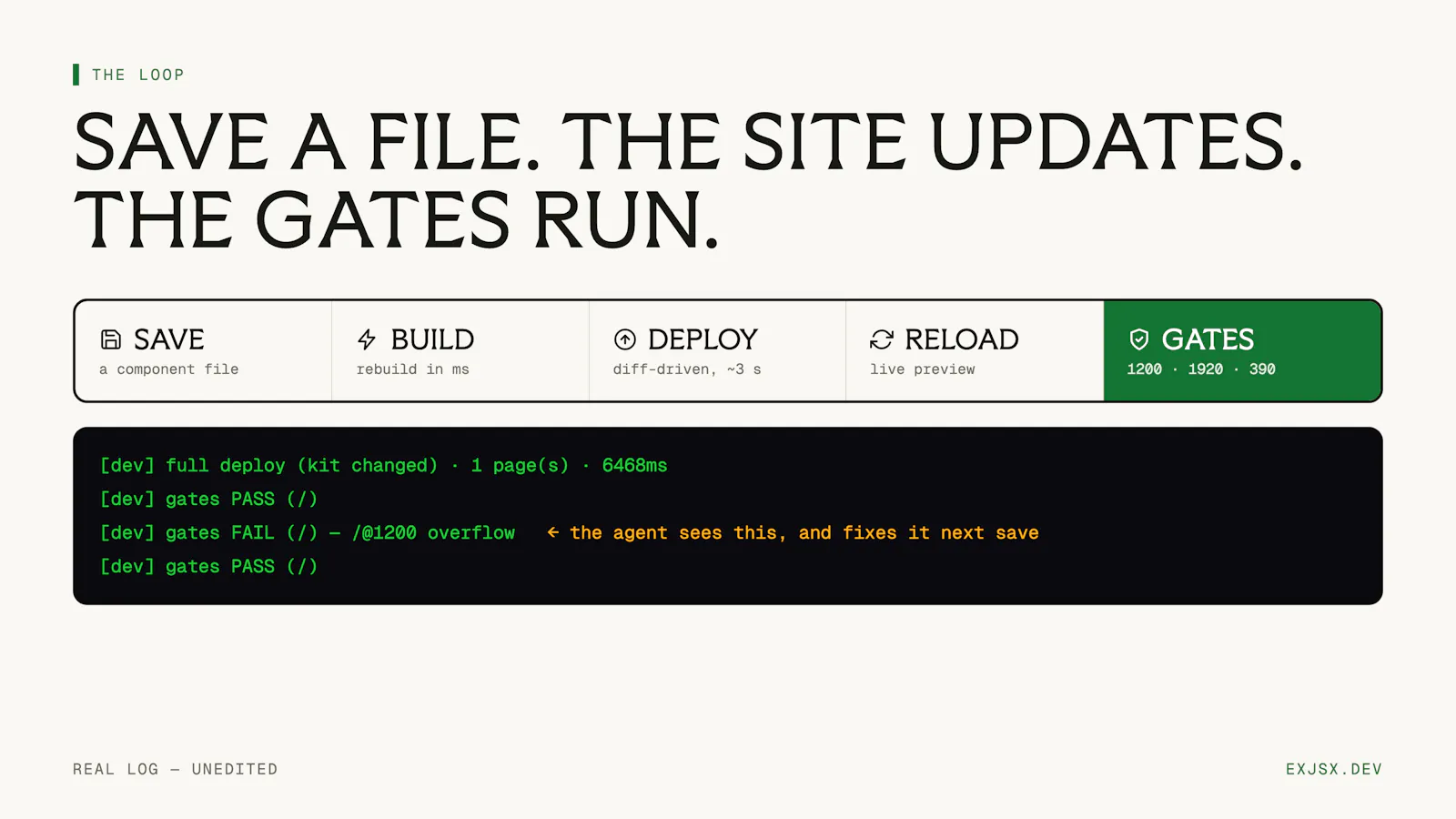Select the DEPLOY step label
Image resolution: width=1456 pixels, height=819 pixels.
(x=703, y=339)
